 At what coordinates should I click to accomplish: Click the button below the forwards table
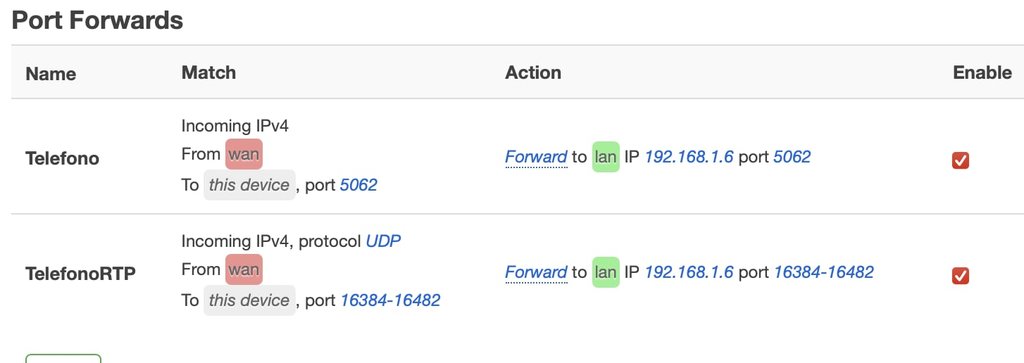63,358
